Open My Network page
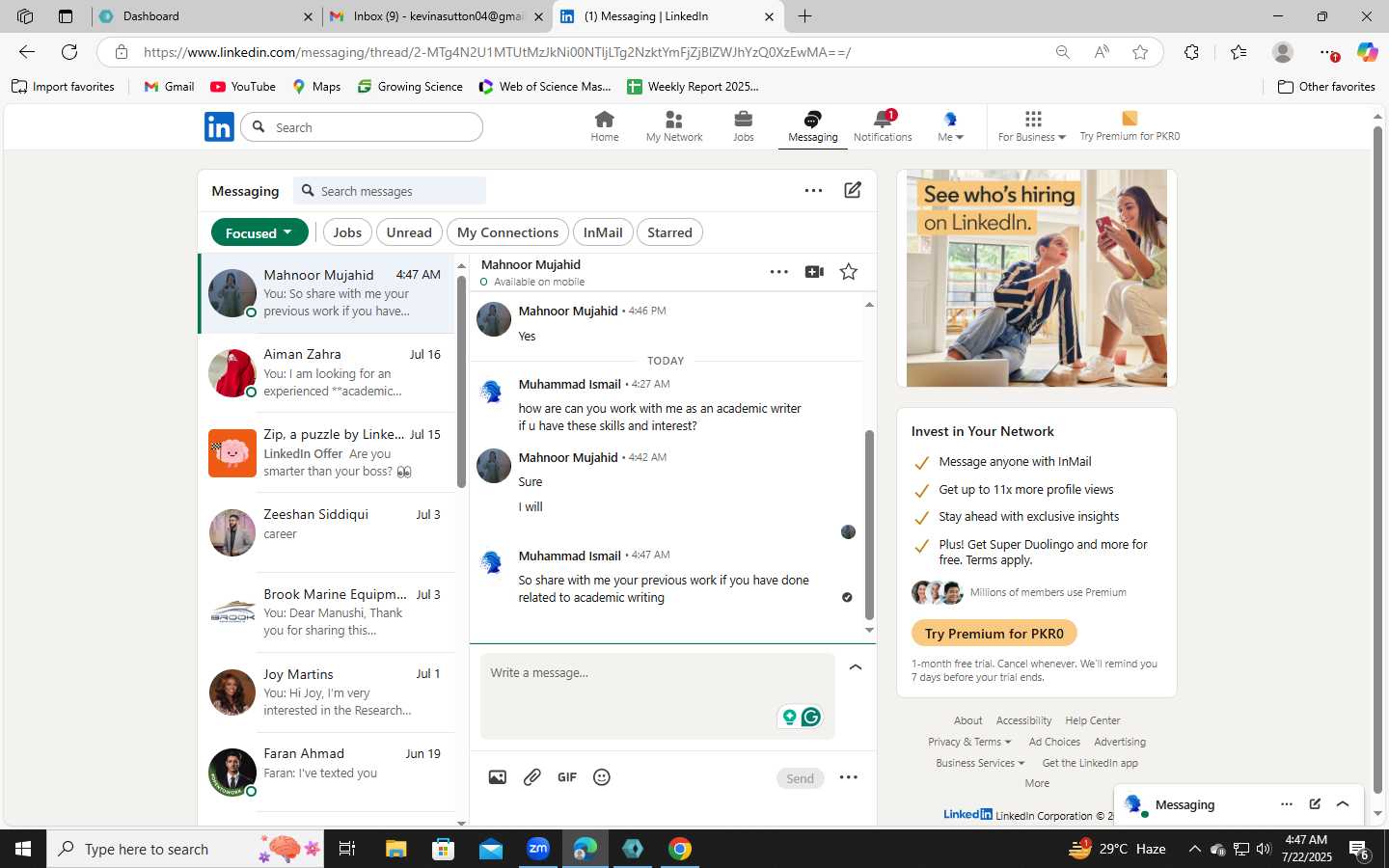 (x=674, y=126)
